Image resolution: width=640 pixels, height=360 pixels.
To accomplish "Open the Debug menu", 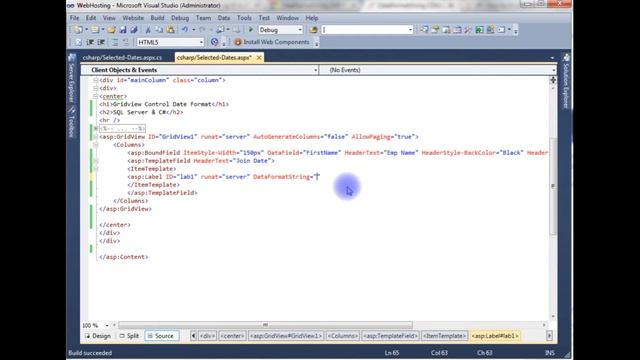I will point(180,18).
